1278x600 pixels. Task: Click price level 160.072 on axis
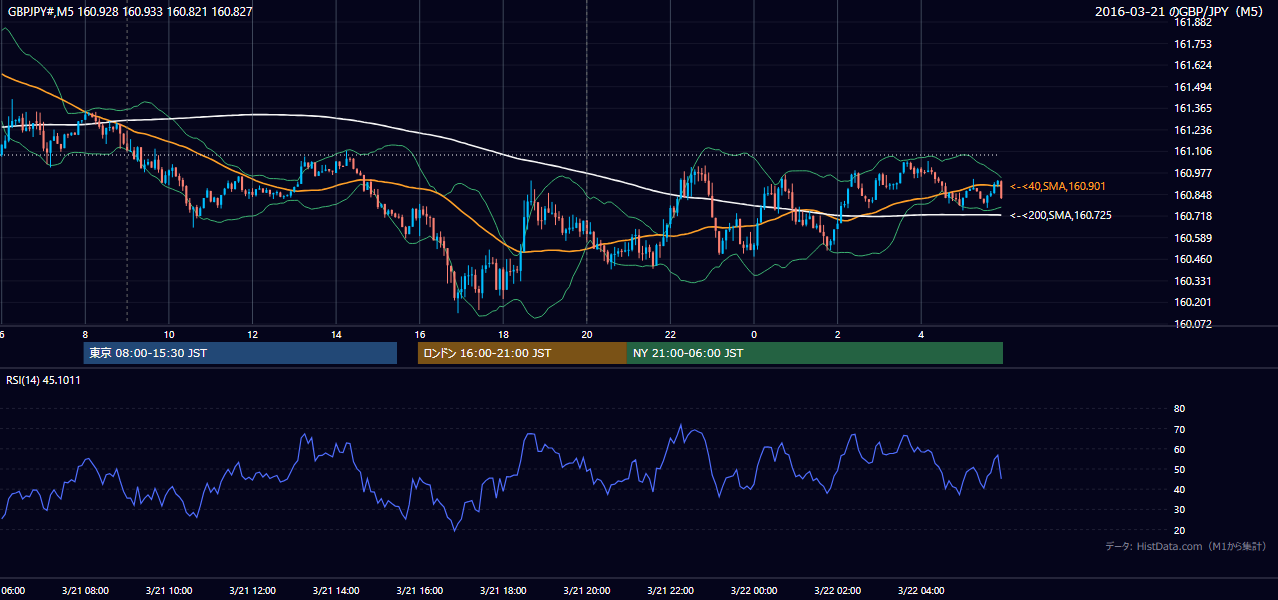coord(1193,325)
